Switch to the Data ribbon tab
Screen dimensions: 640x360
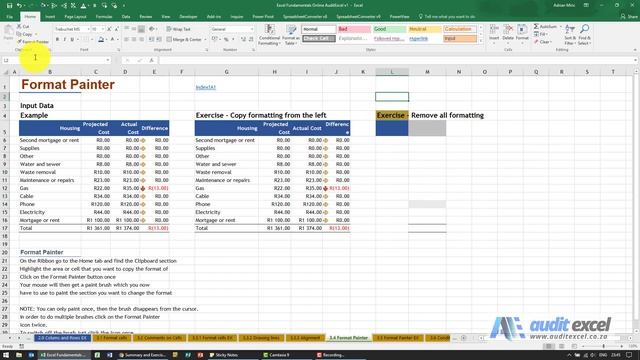pos(126,17)
